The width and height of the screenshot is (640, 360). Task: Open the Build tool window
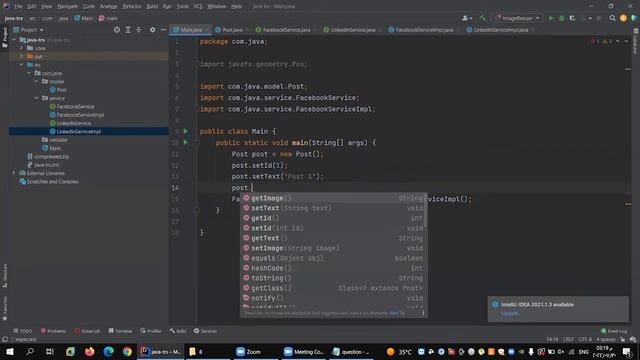178,331
